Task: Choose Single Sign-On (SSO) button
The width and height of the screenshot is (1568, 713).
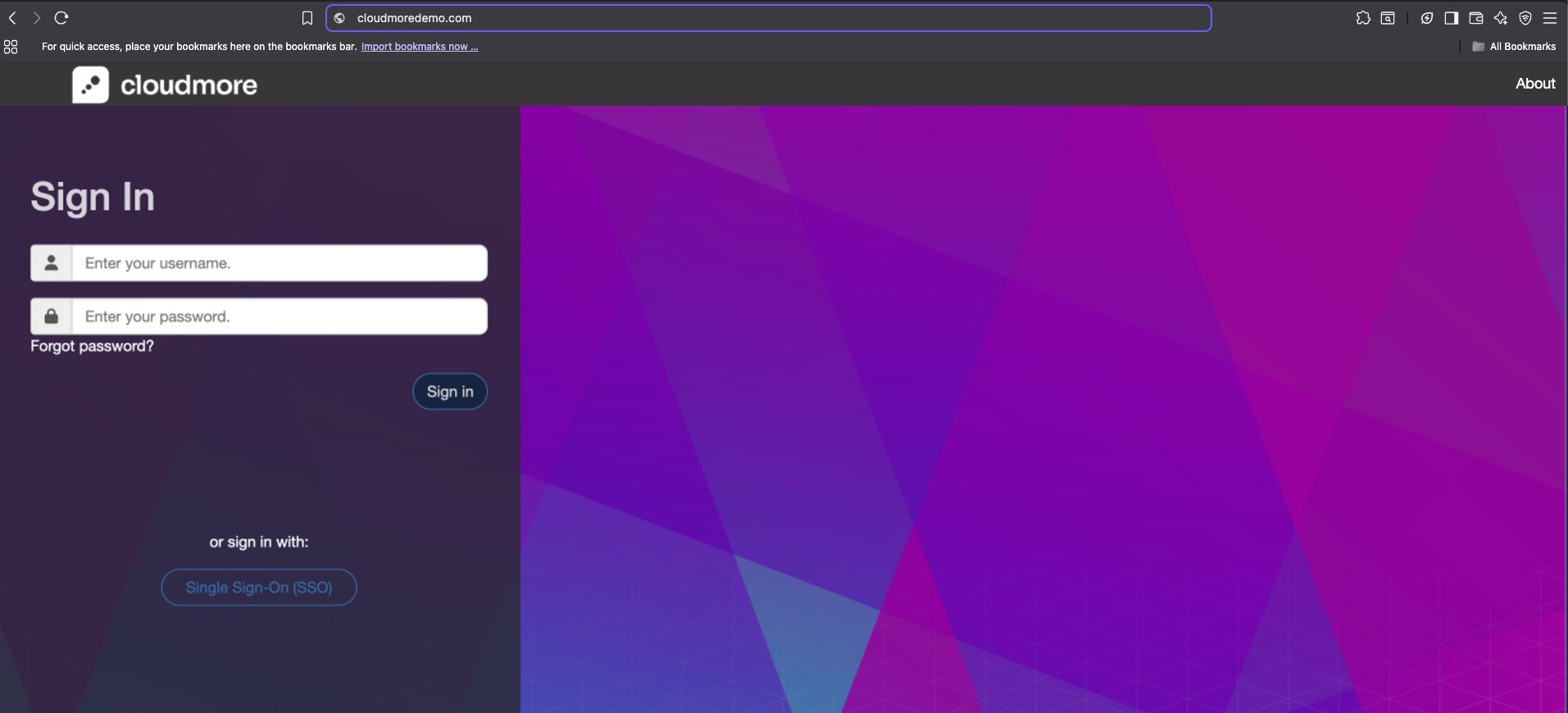Action: [259, 587]
